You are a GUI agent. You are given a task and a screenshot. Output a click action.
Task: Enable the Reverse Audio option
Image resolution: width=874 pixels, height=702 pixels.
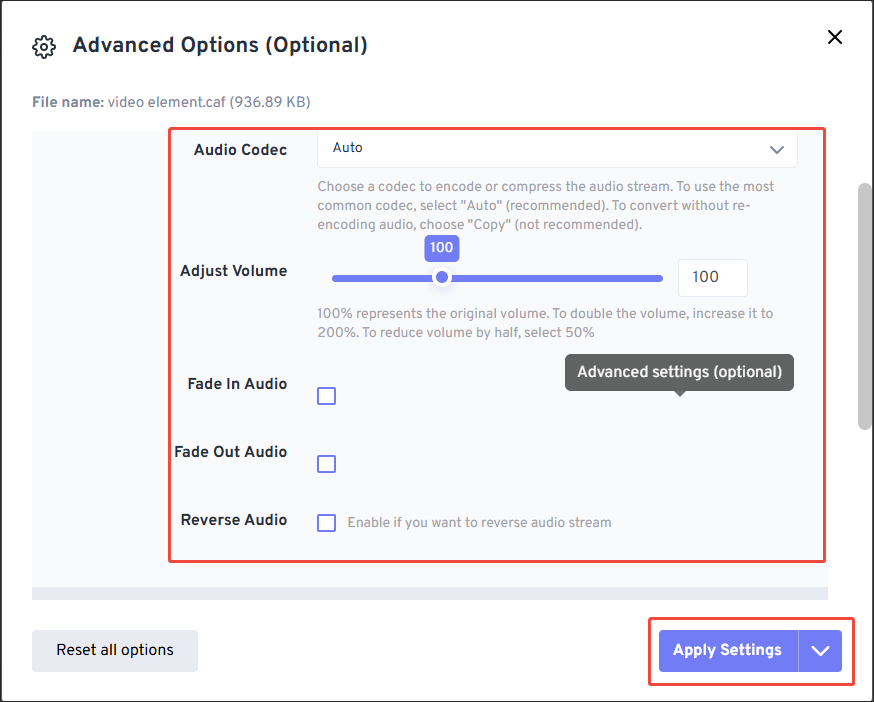(x=326, y=523)
